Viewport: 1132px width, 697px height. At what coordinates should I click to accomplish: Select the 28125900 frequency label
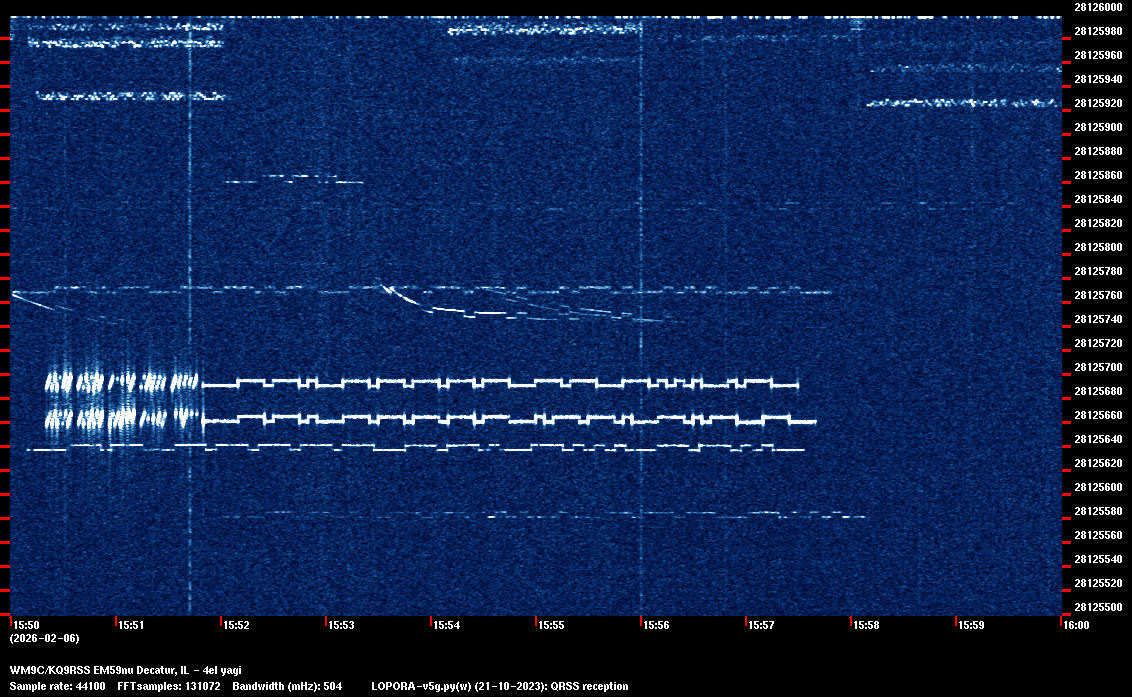(1097, 127)
